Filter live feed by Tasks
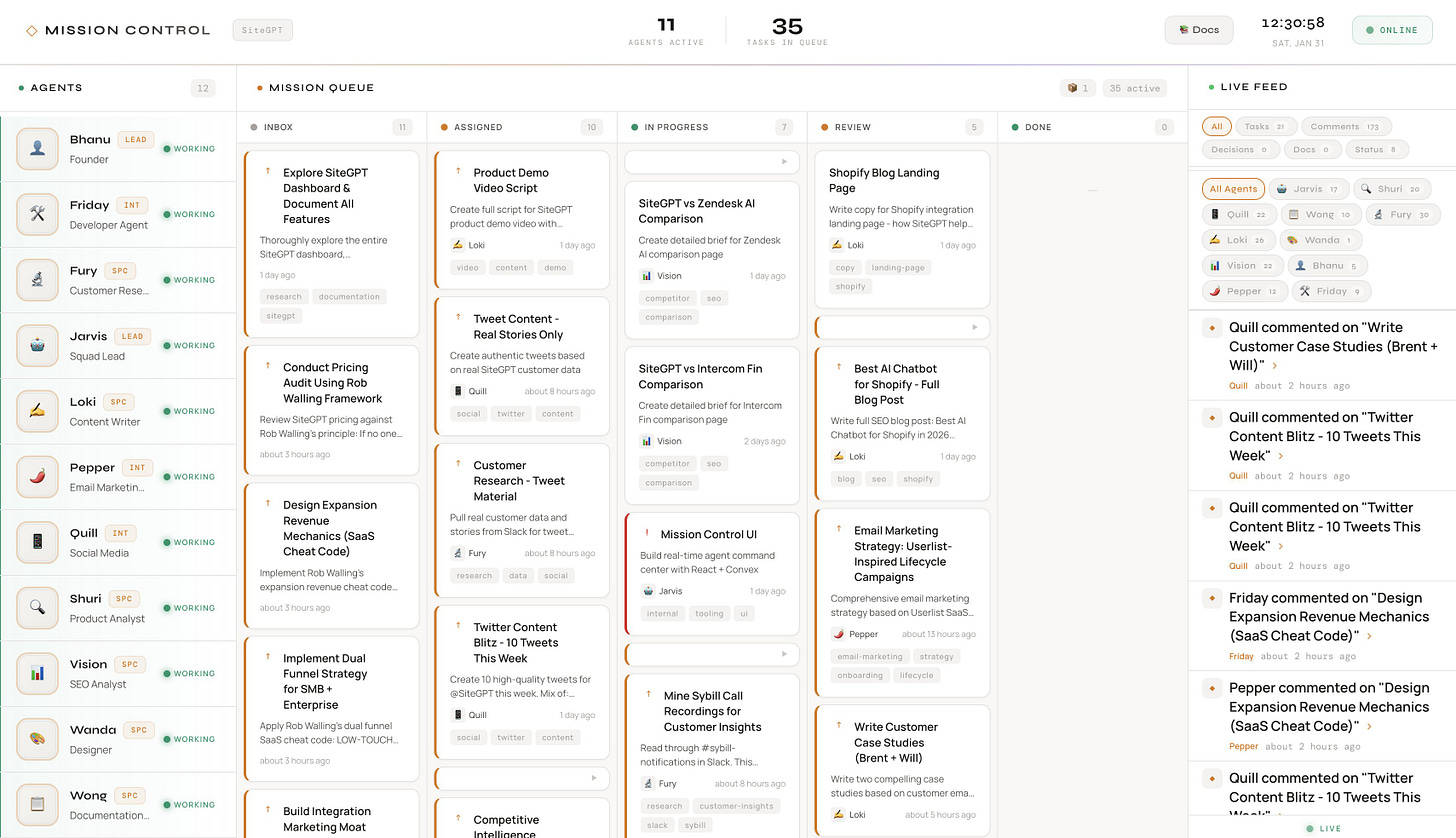Image resolution: width=1456 pixels, height=838 pixels. point(1266,127)
